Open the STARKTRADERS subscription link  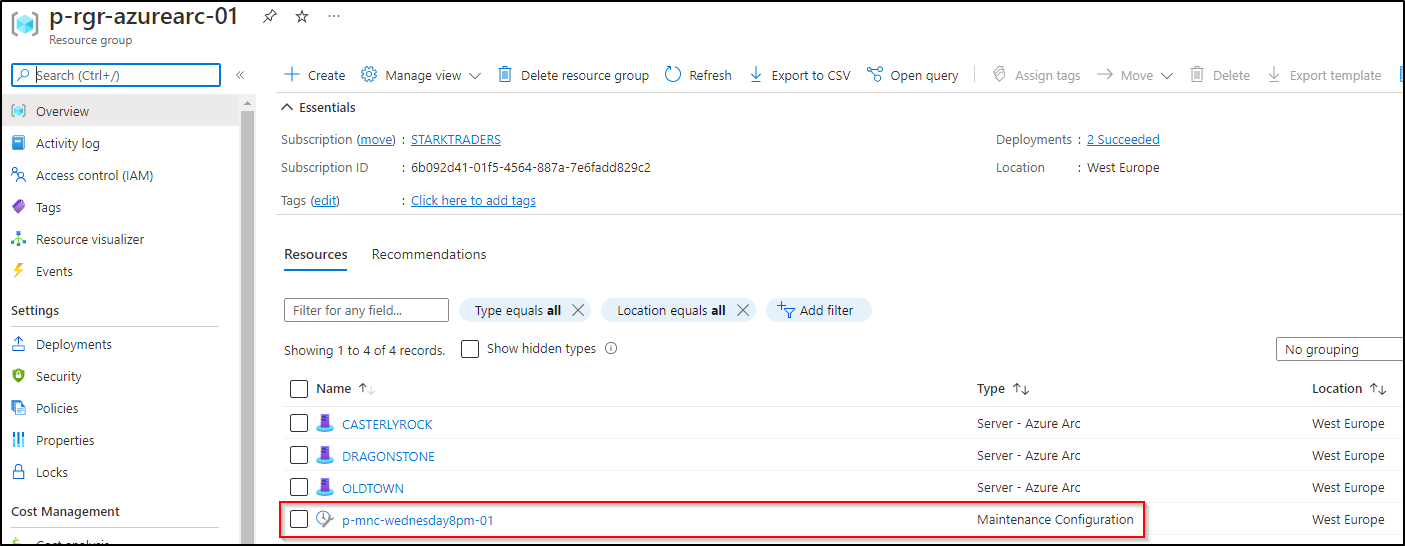(456, 139)
